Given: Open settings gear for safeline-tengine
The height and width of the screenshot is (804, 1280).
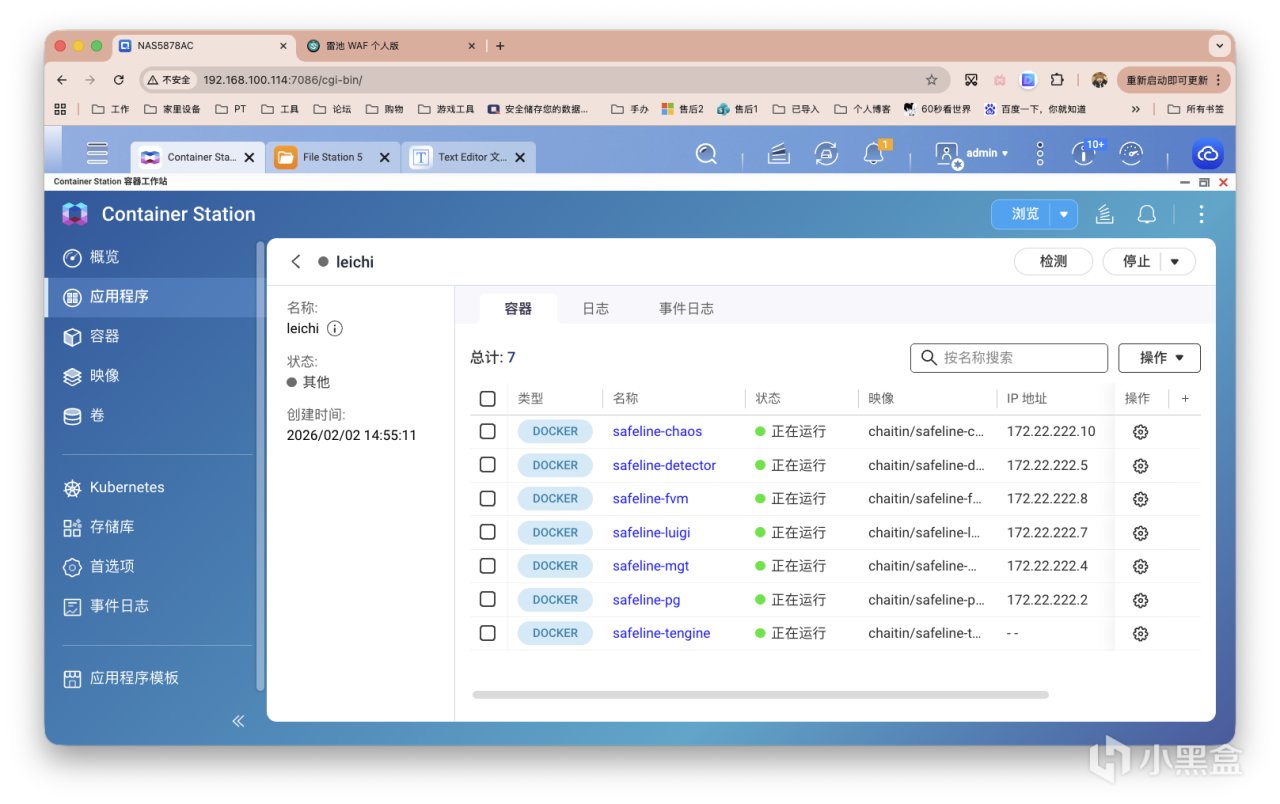Looking at the screenshot, I should point(1140,633).
